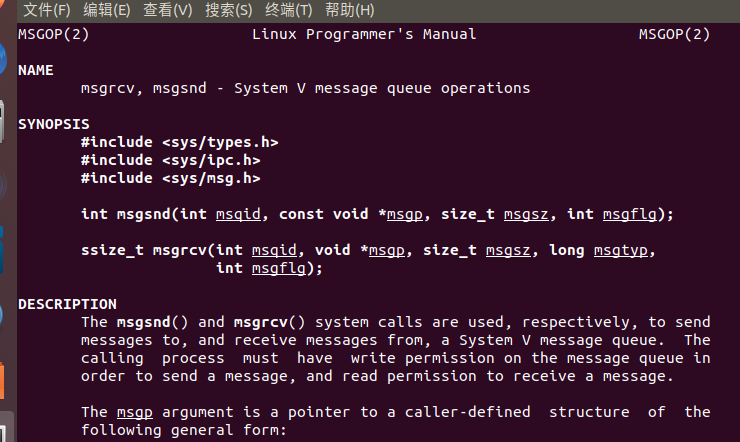Image resolution: width=740 pixels, height=442 pixels.
Task: Click the #include <sys/msg.h> line
Action: [170, 178]
